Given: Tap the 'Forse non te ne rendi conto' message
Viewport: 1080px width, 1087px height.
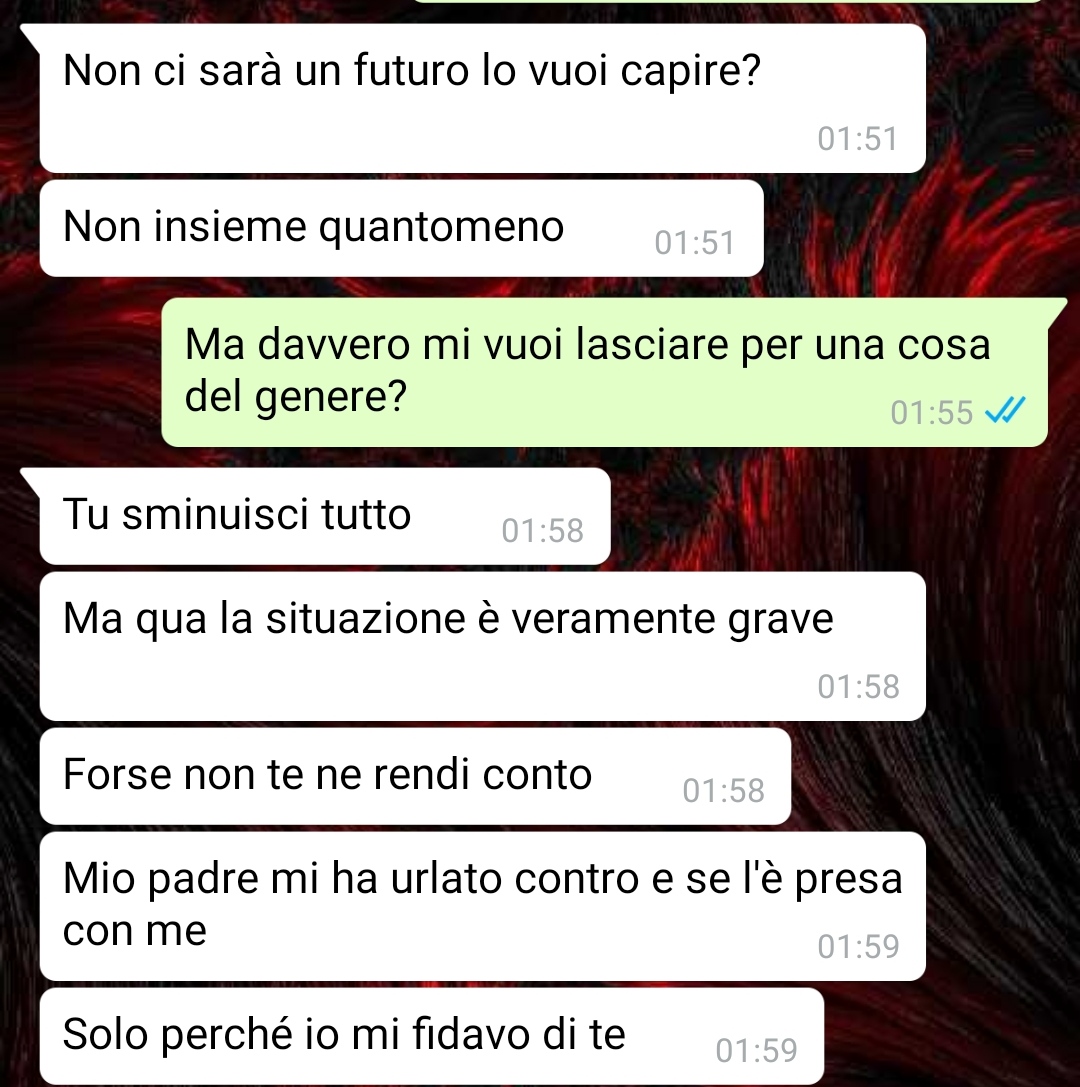Looking at the screenshot, I should click(x=415, y=776).
